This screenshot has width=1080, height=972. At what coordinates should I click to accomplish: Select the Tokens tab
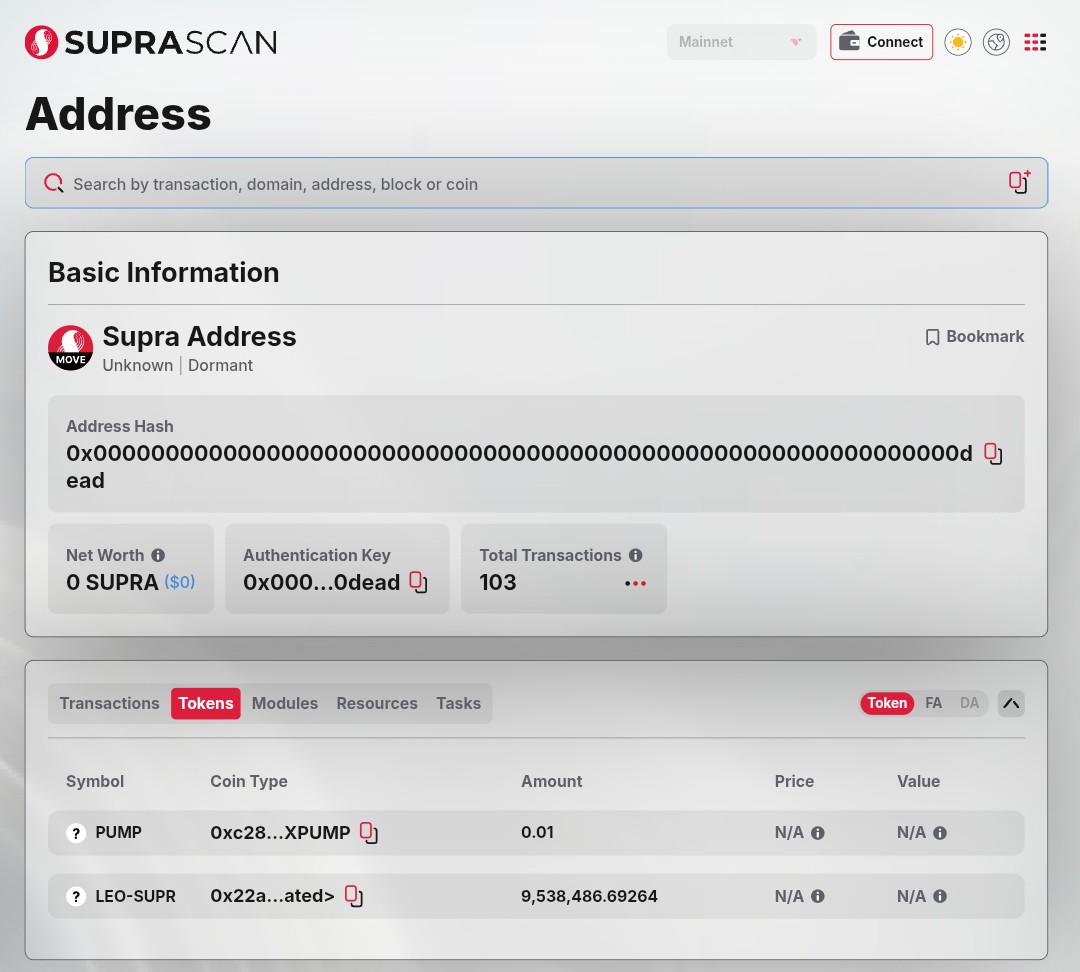pyautogui.click(x=205, y=703)
